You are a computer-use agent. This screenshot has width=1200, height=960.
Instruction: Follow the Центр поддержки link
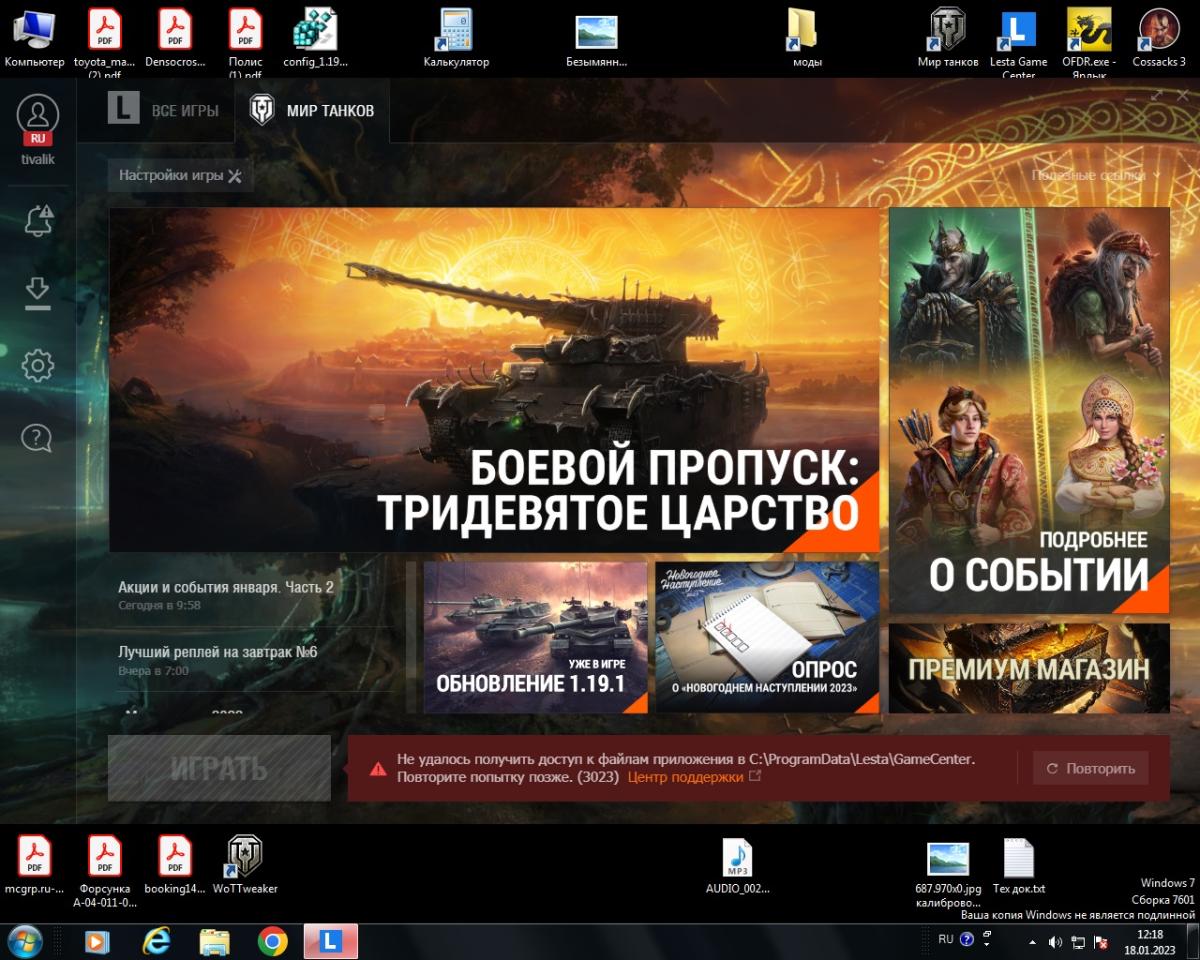(x=686, y=777)
